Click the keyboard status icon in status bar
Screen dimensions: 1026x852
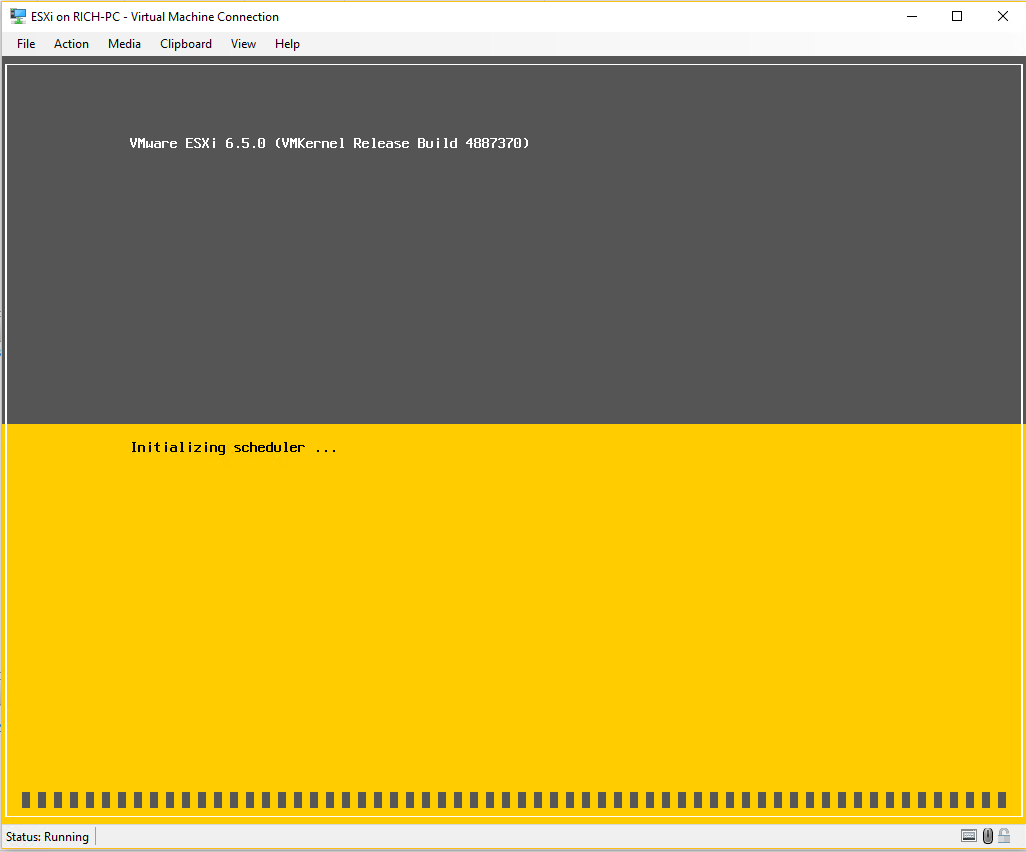pyautogui.click(x=968, y=836)
